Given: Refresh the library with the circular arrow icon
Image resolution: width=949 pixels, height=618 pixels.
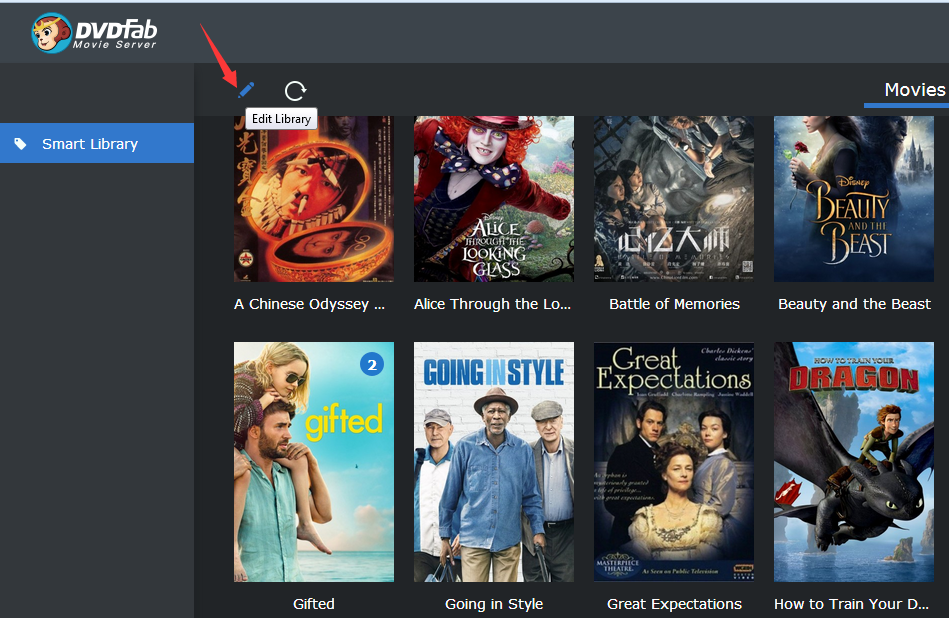Looking at the screenshot, I should [x=295, y=91].
